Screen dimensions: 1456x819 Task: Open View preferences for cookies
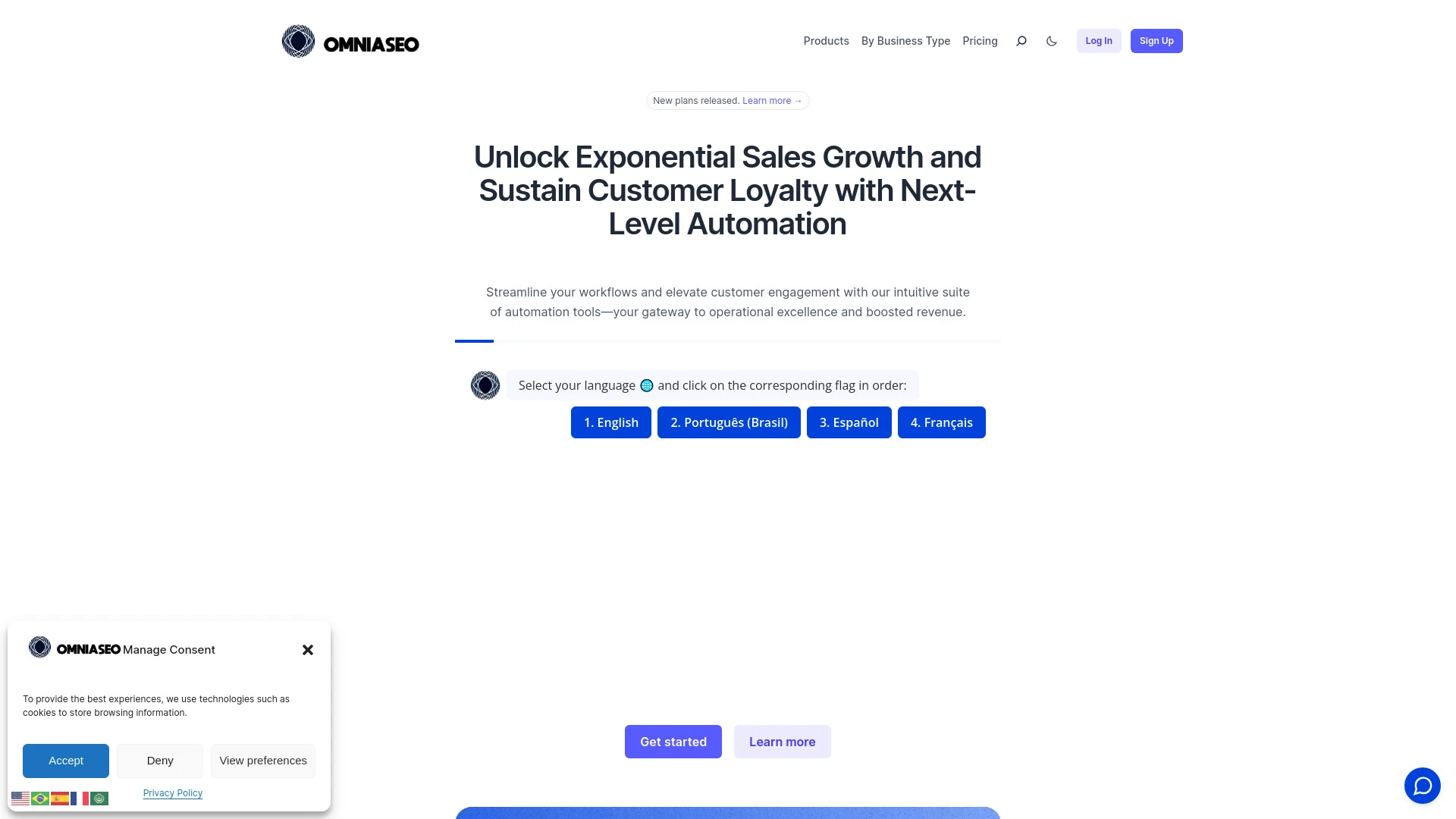263,760
